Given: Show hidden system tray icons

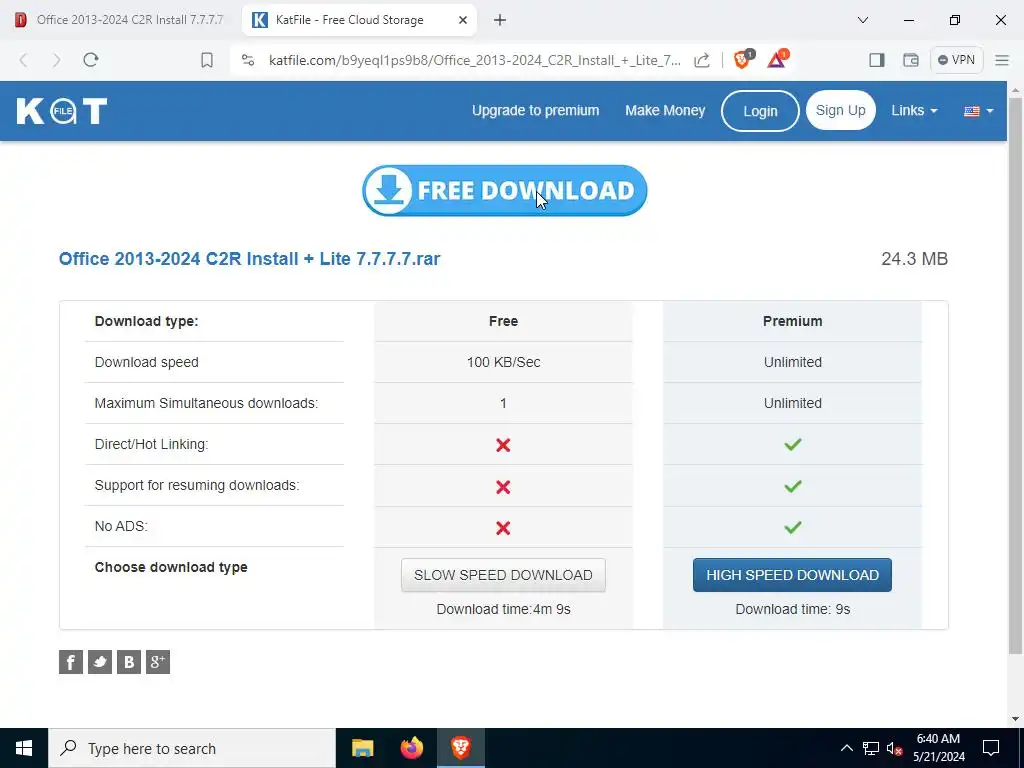Looking at the screenshot, I should [846, 748].
